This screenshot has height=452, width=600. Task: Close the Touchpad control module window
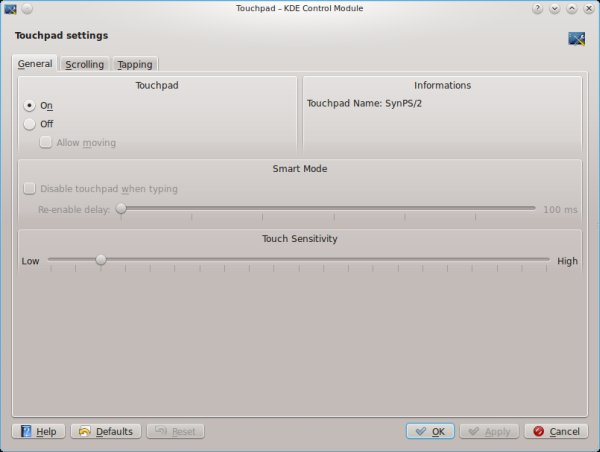[589, 8]
